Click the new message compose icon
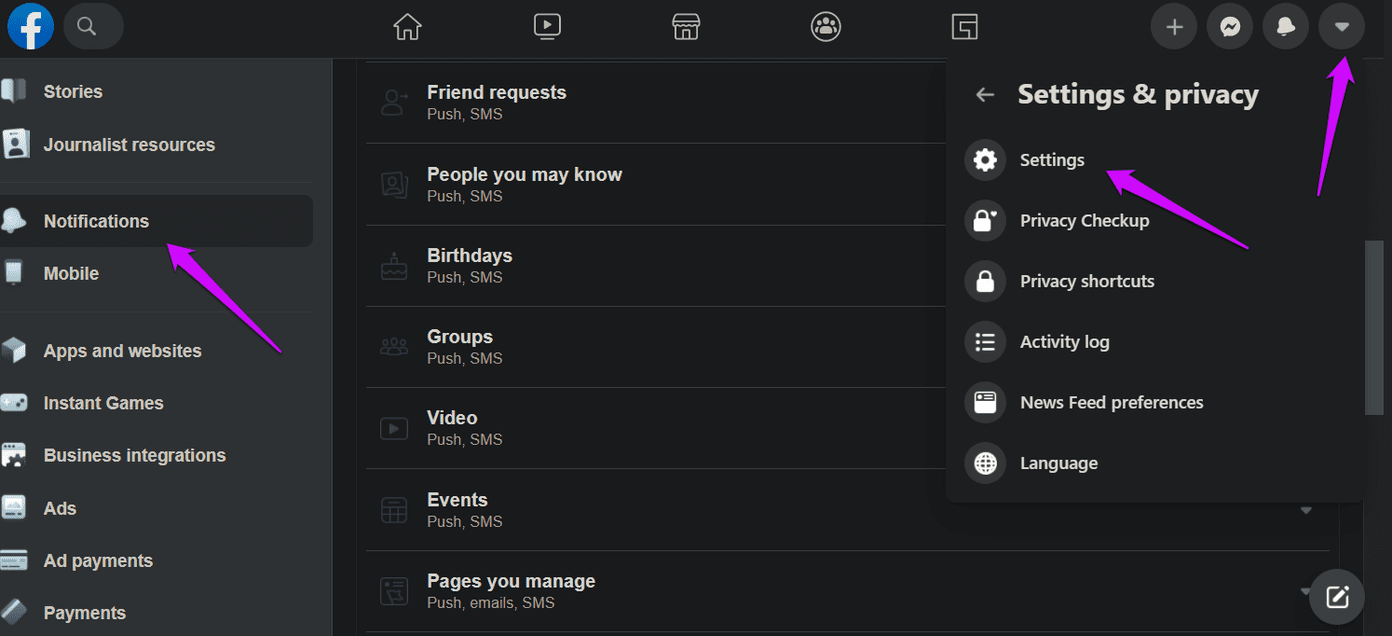Viewport: 1392px width, 636px height. (1337, 597)
